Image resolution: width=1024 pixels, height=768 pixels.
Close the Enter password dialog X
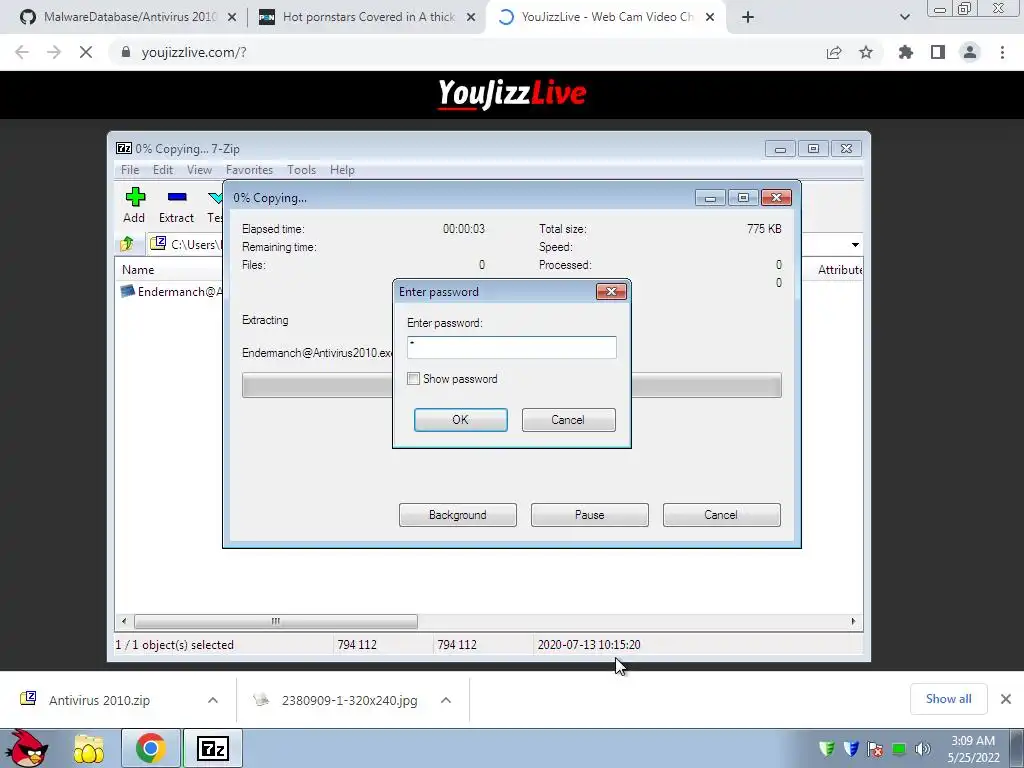tap(611, 291)
